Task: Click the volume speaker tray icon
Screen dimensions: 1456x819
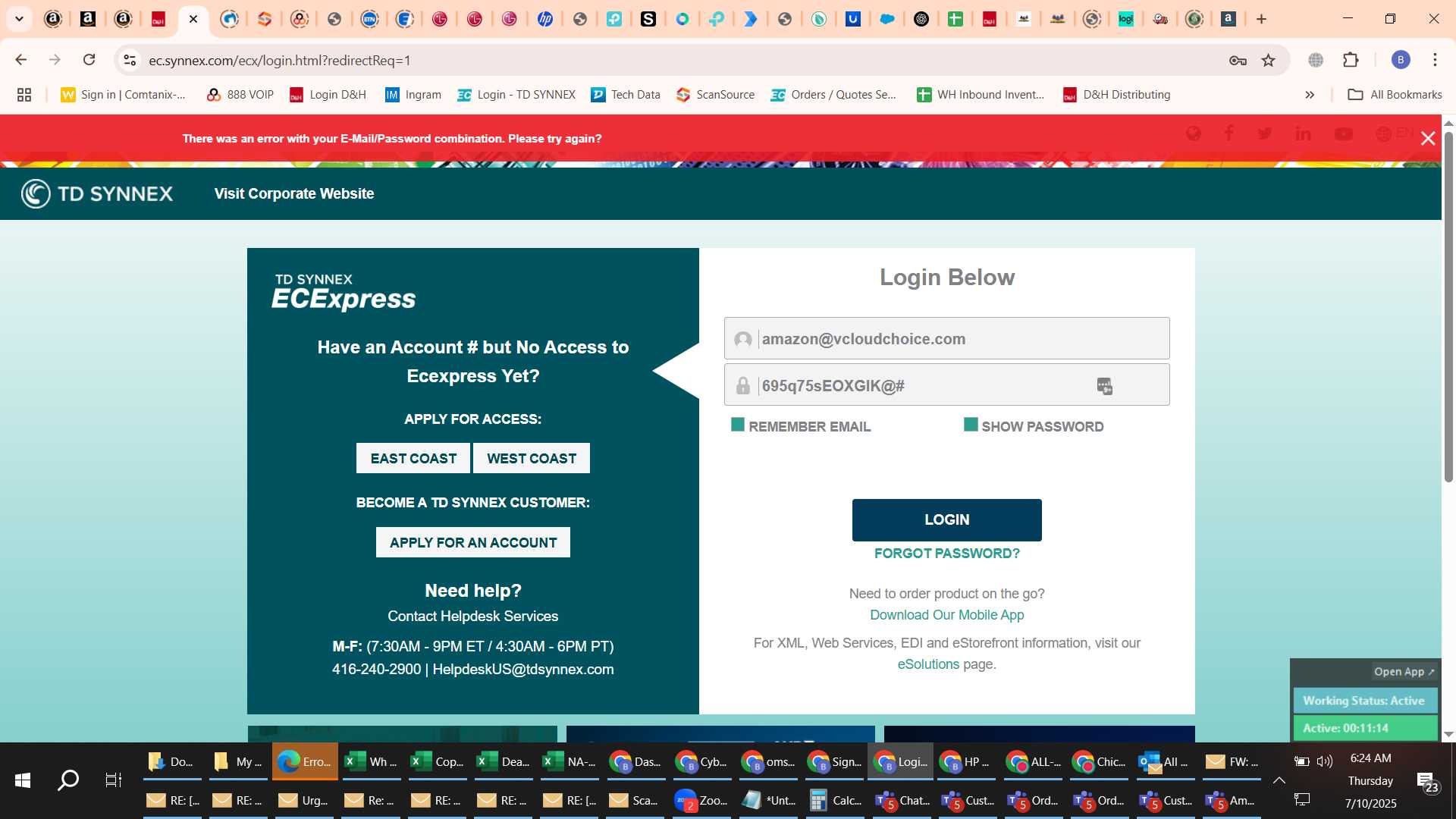Action: click(1325, 761)
